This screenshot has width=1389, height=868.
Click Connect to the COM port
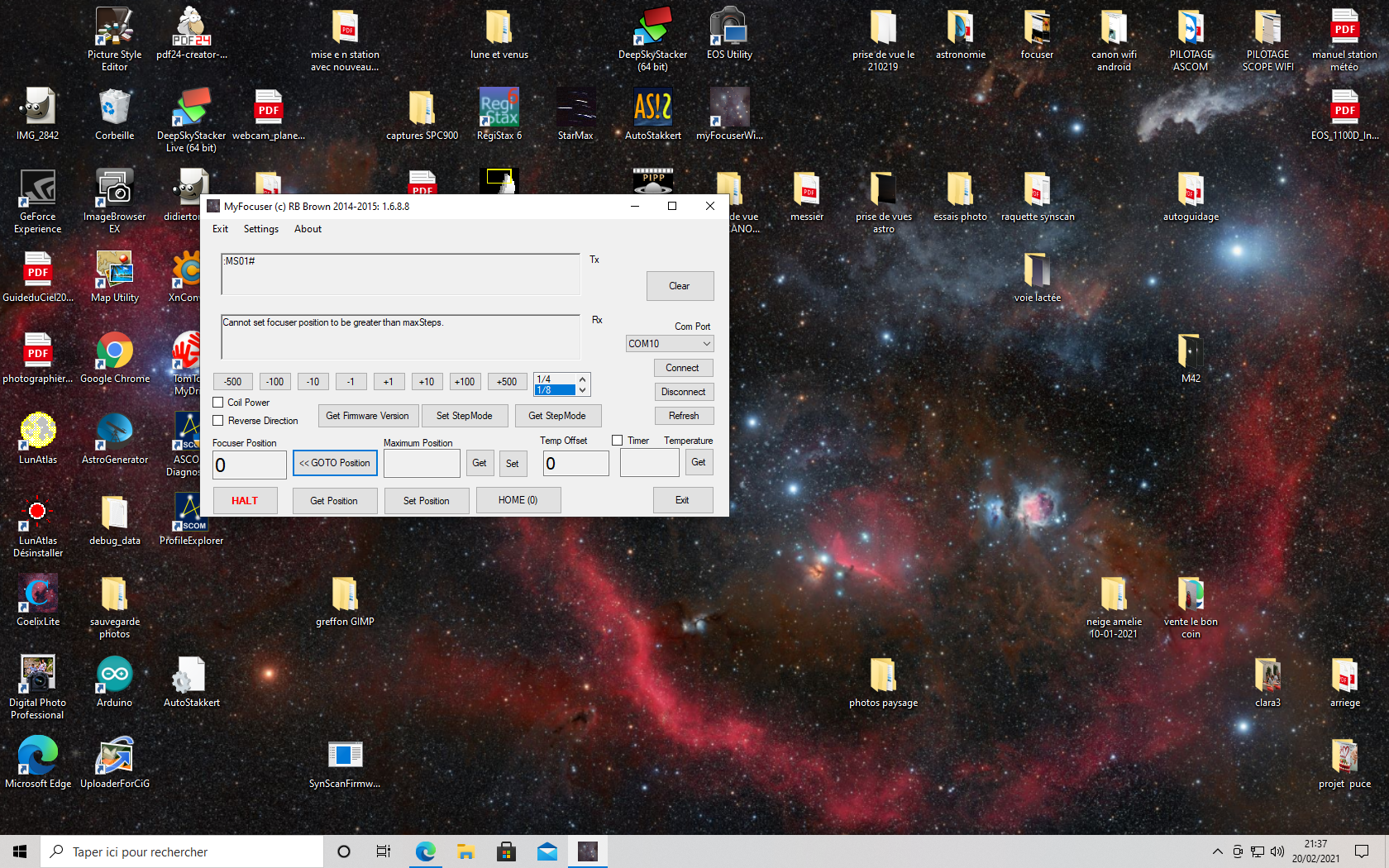[x=683, y=368]
